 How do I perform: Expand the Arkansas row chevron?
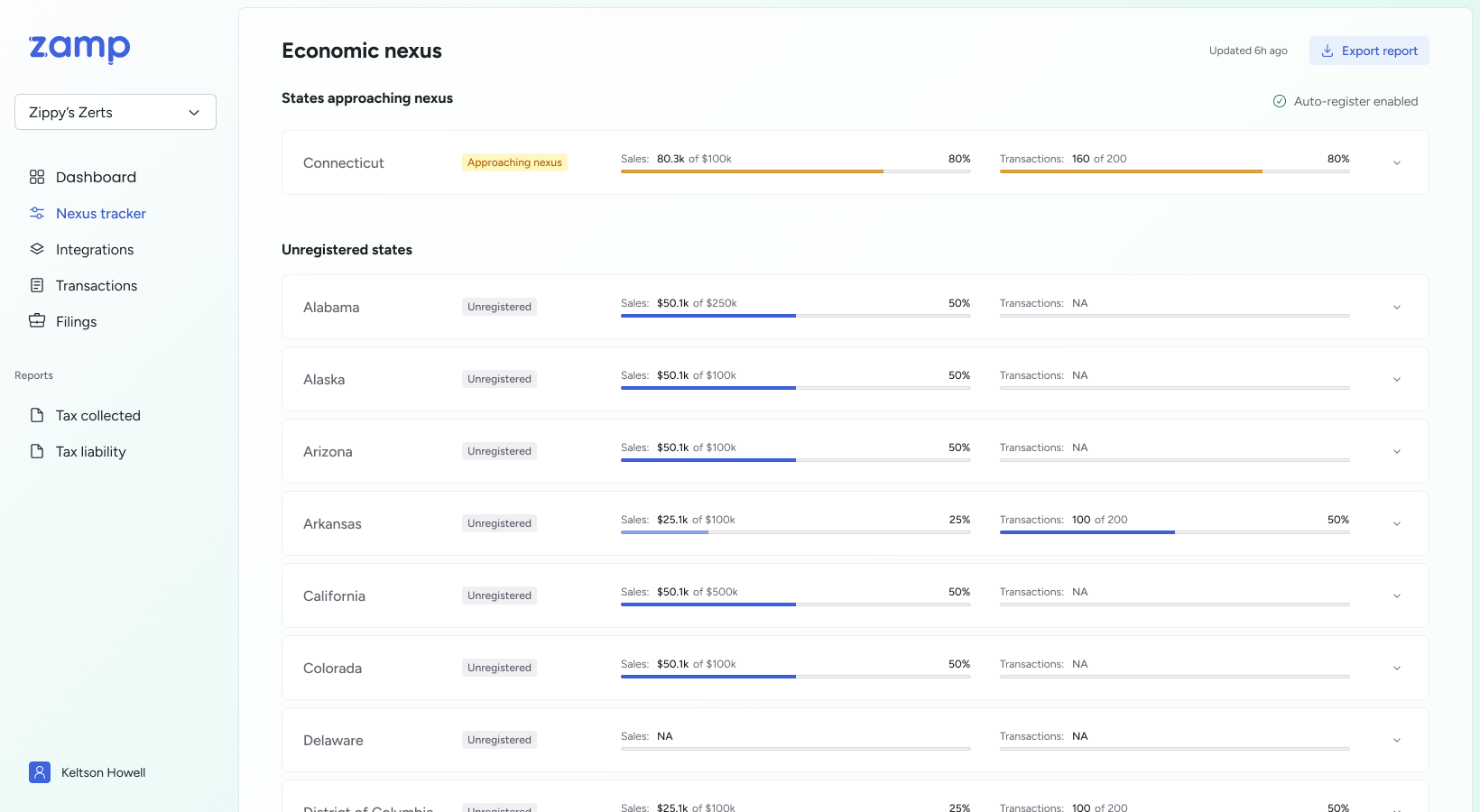tap(1397, 524)
